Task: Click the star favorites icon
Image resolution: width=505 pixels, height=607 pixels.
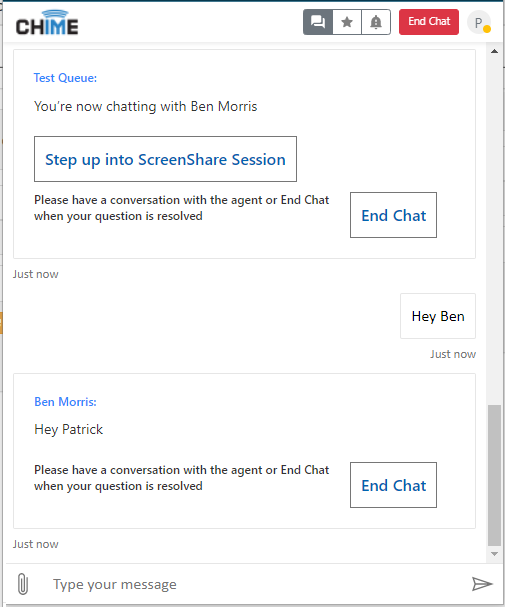Action: click(x=347, y=22)
